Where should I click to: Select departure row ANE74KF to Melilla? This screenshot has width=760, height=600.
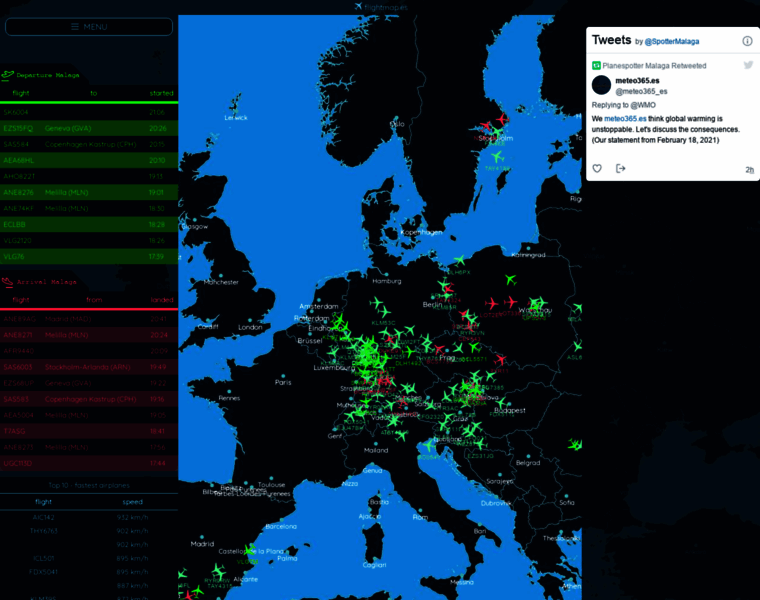point(89,208)
